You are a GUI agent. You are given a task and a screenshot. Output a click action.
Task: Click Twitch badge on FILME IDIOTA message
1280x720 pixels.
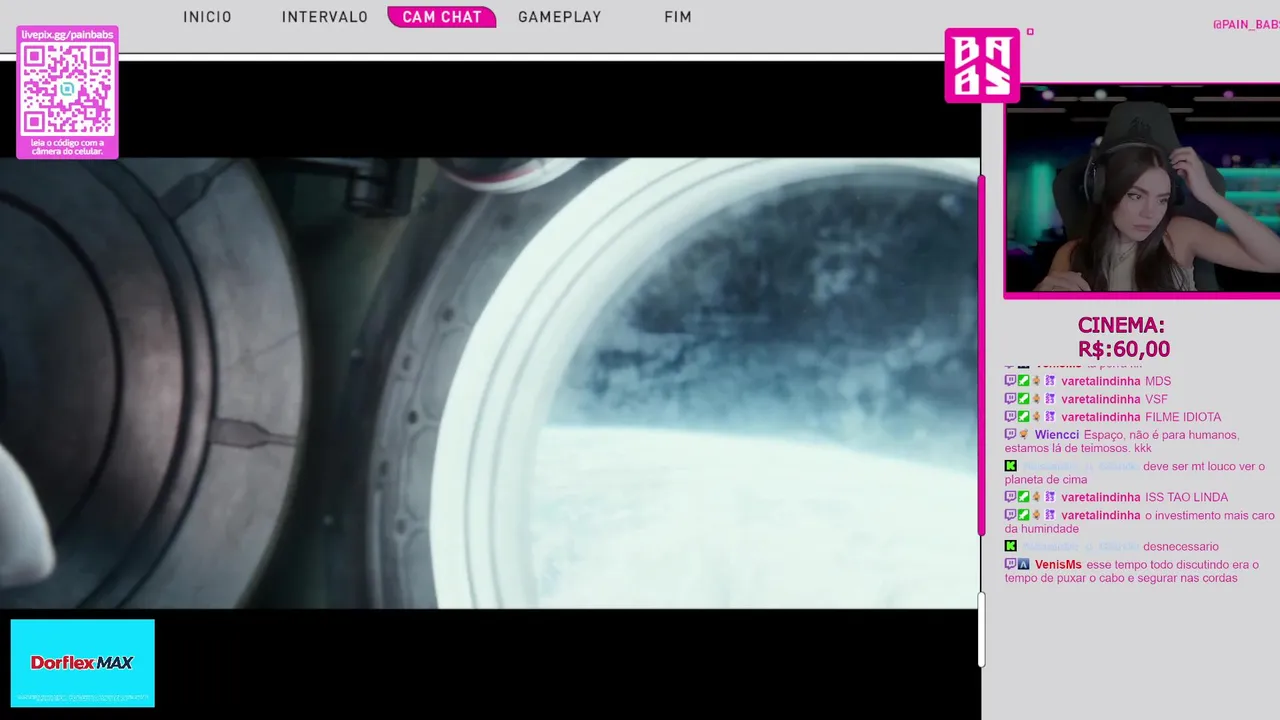point(1010,417)
